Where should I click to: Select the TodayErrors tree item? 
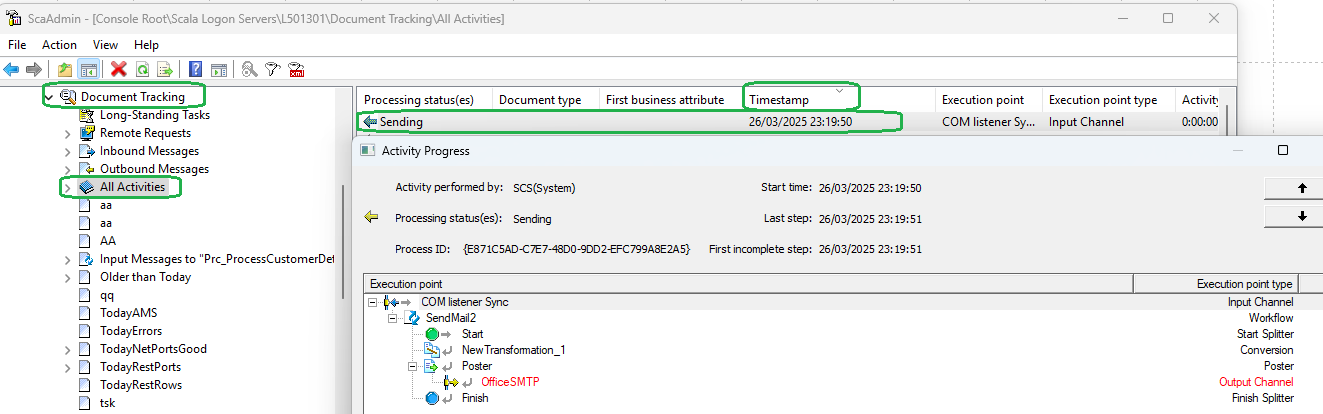pos(131,331)
